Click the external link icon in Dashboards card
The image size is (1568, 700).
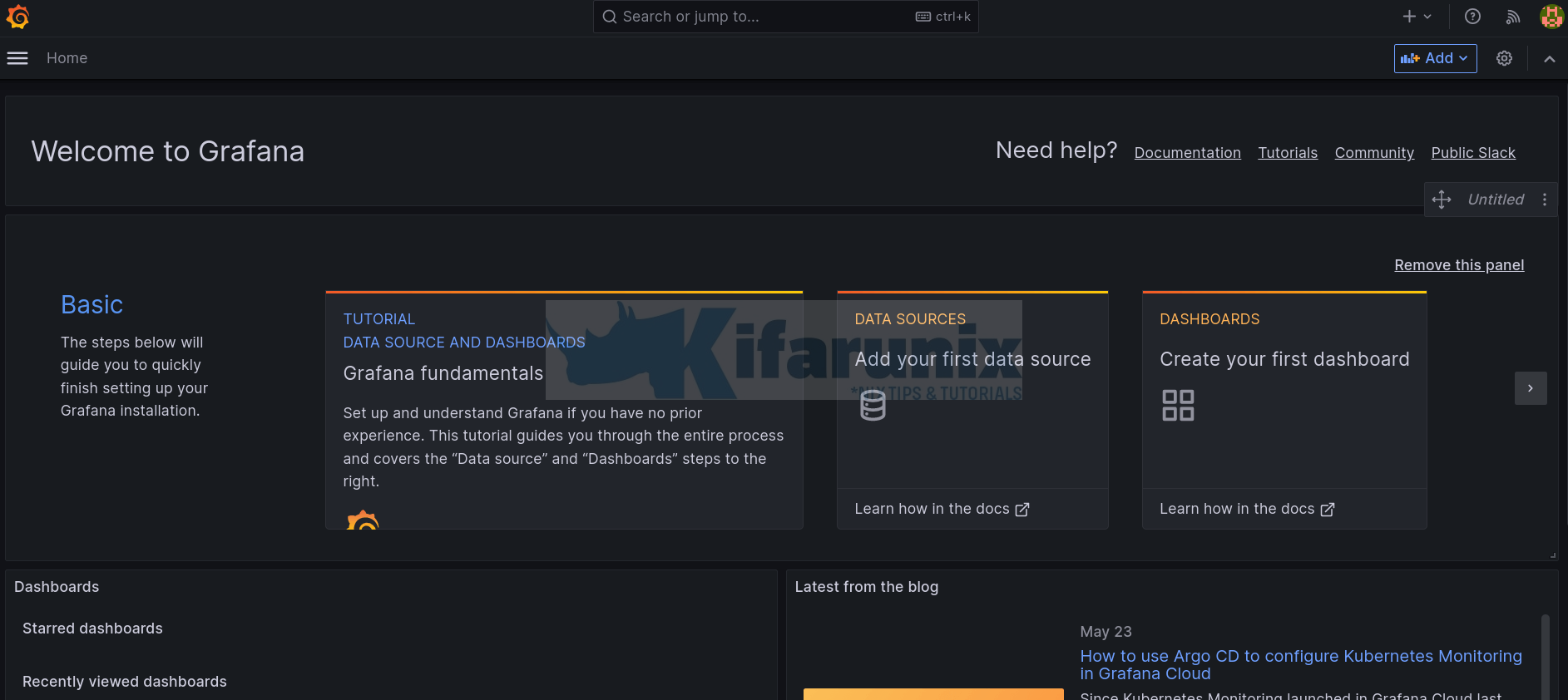point(1328,510)
